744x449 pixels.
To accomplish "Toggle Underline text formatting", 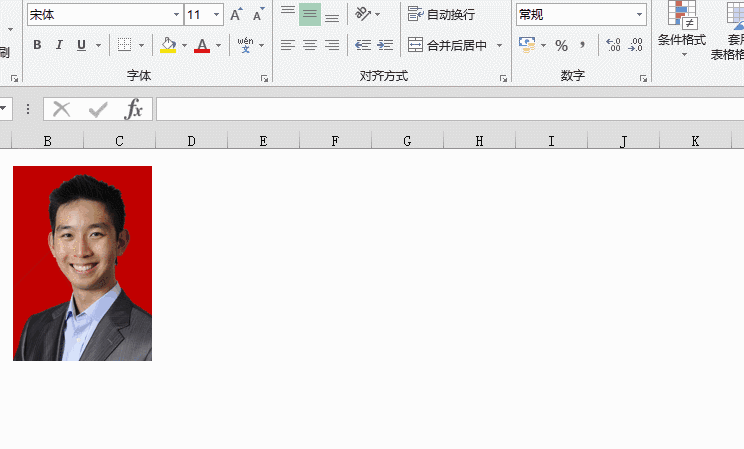I will point(81,45).
